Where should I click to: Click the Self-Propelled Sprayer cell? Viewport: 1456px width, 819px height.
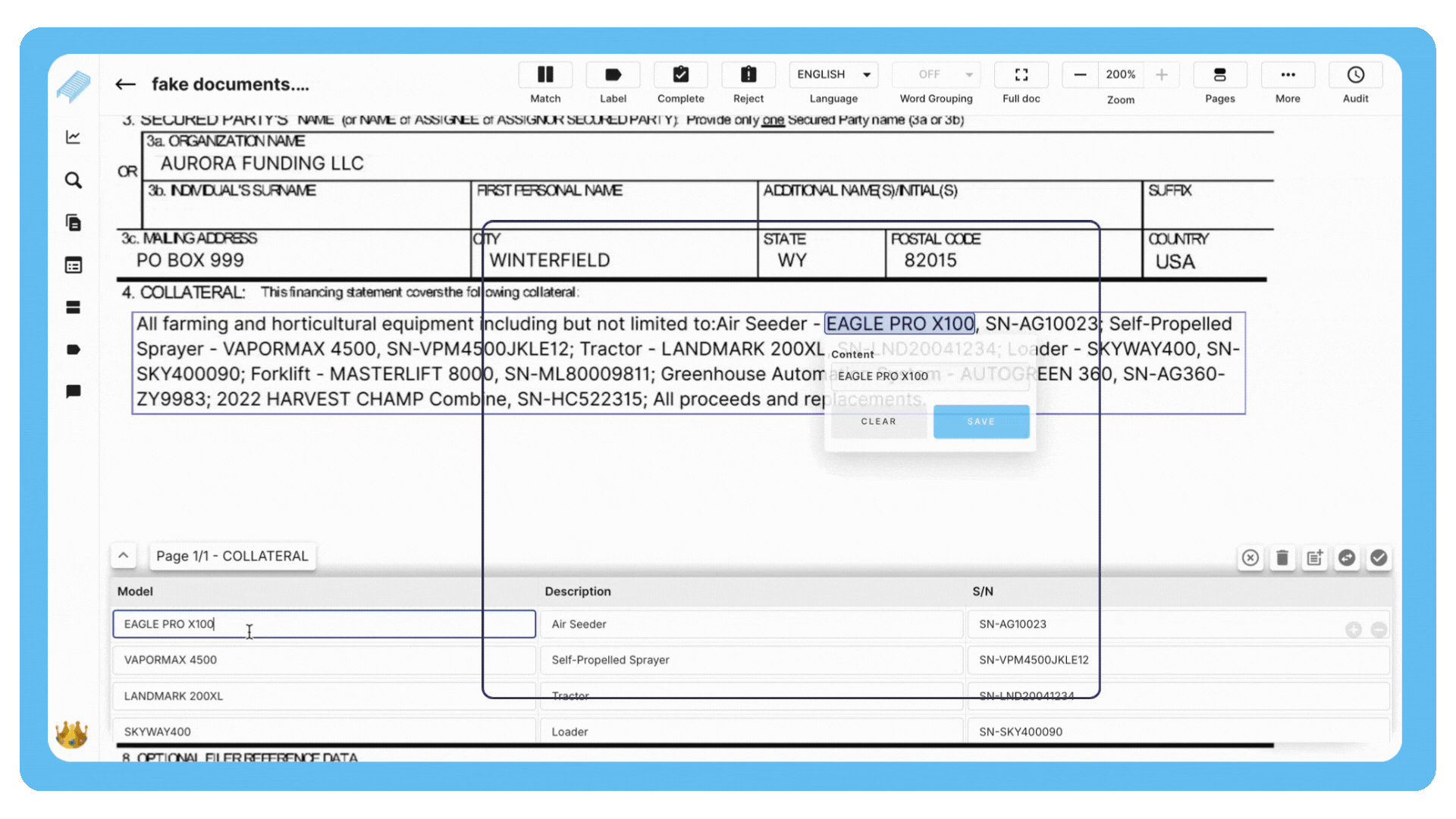(752, 660)
